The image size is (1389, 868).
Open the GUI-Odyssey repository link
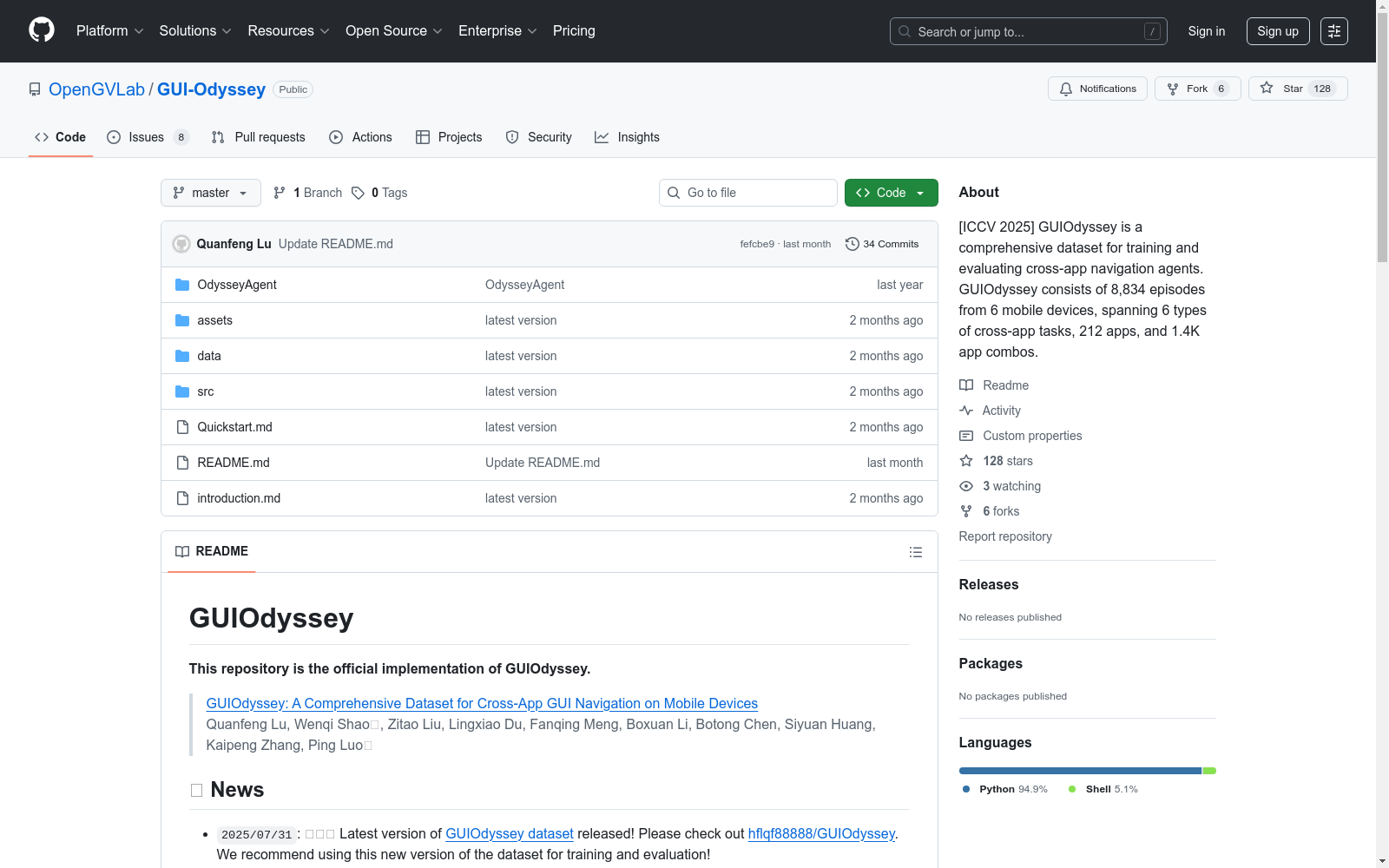211,89
